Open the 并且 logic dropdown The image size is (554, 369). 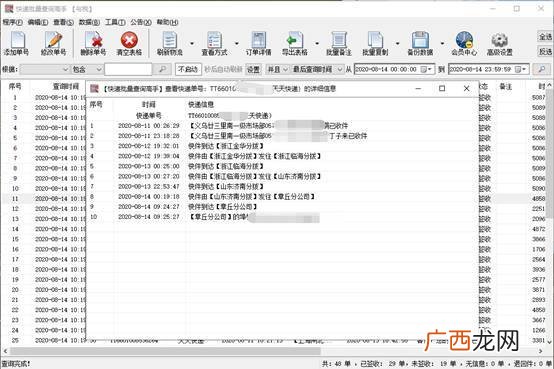tap(277, 69)
